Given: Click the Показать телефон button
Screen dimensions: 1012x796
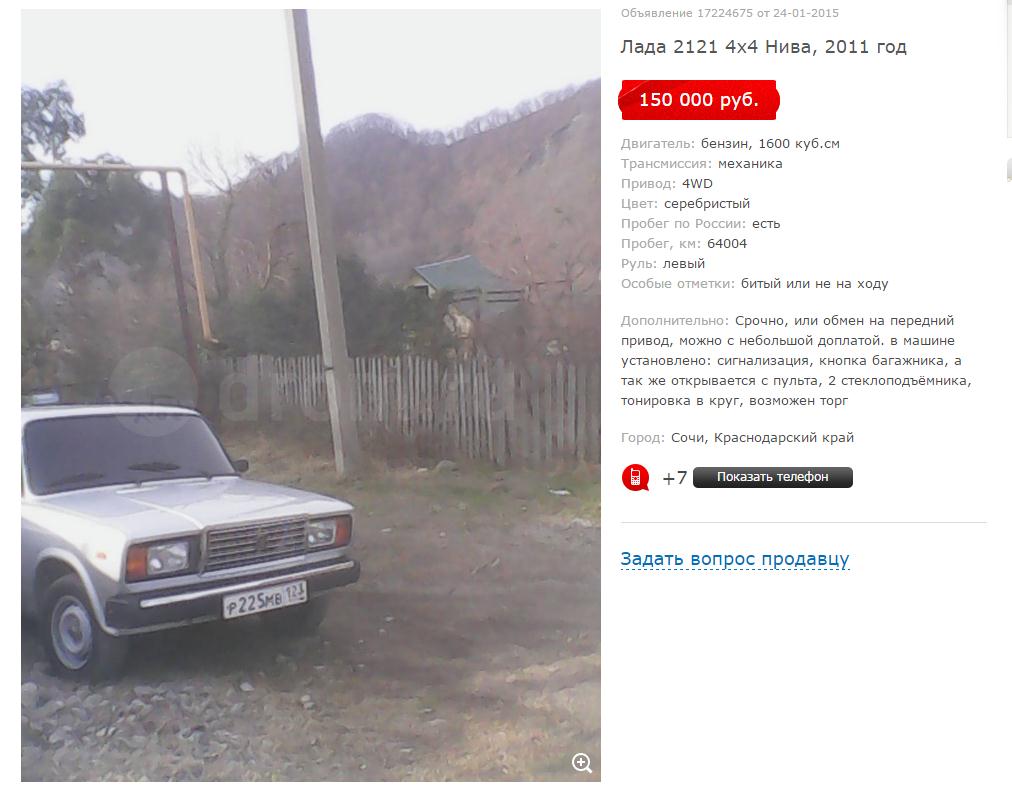Looking at the screenshot, I should click(773, 477).
